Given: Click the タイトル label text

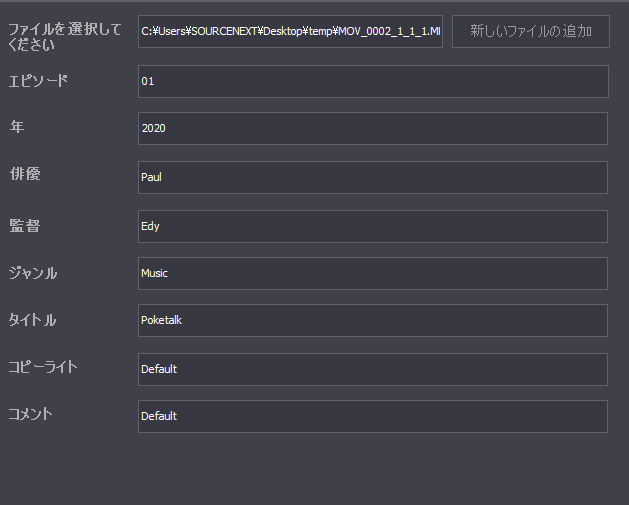Looking at the screenshot, I should [32, 320].
